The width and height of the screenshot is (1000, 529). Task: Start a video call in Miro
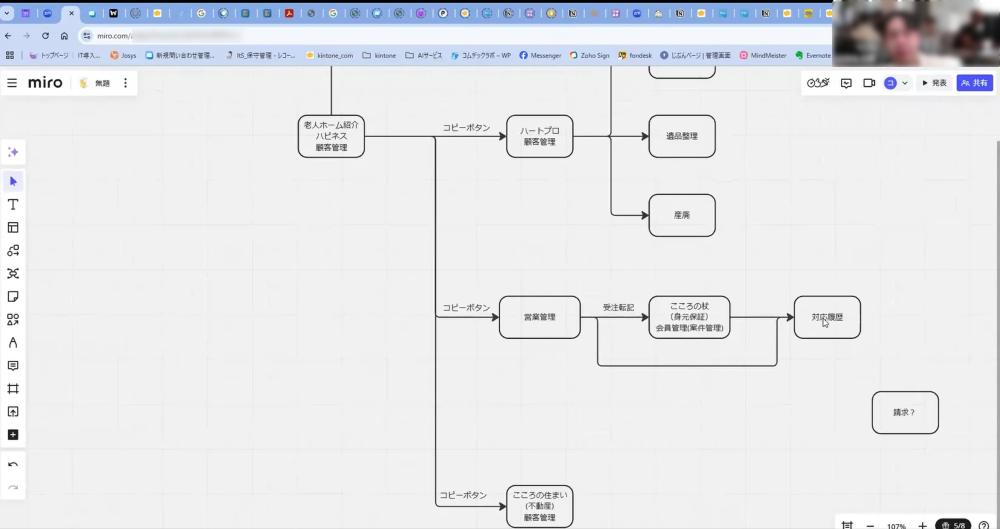point(869,83)
